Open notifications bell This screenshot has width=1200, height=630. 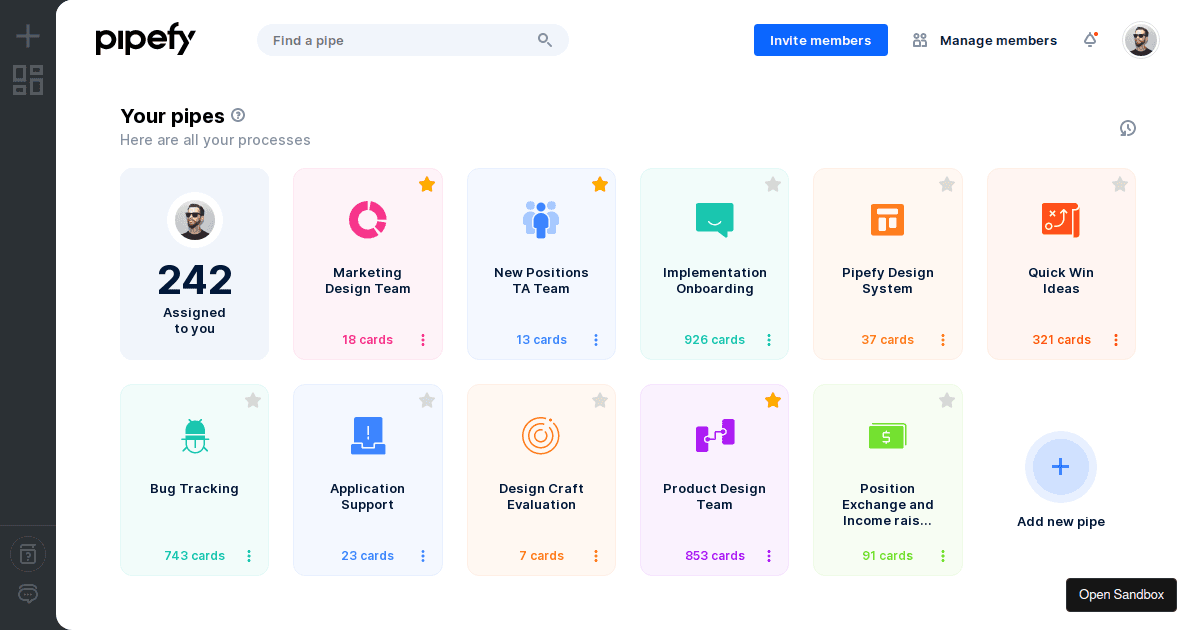(1090, 39)
